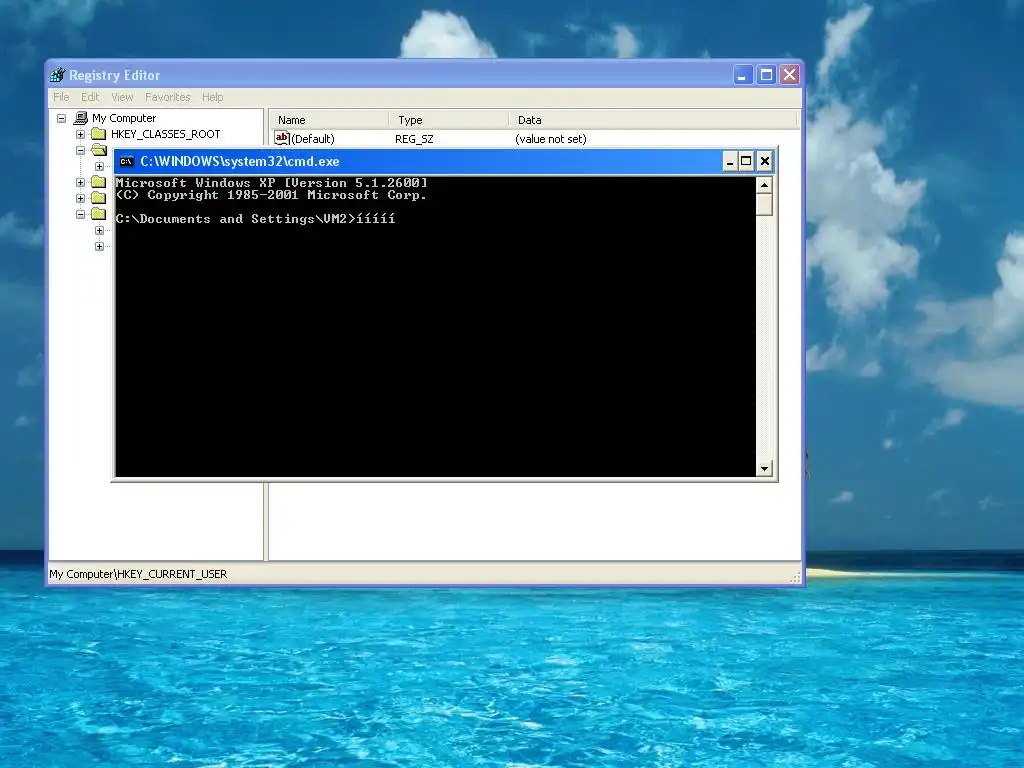Collapse the My Computer tree node

click(61, 118)
